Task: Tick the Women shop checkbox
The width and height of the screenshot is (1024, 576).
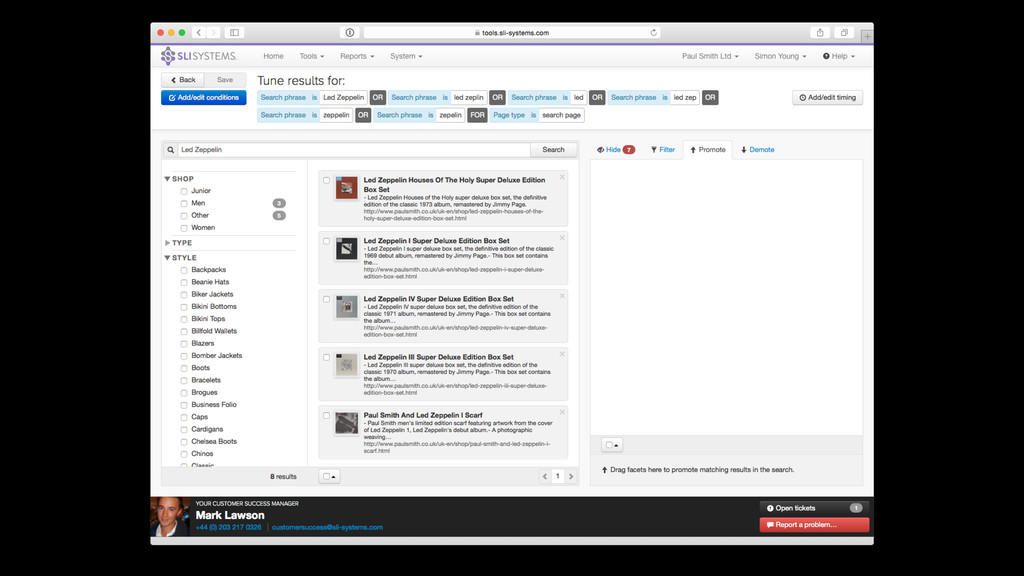Action: click(x=184, y=229)
